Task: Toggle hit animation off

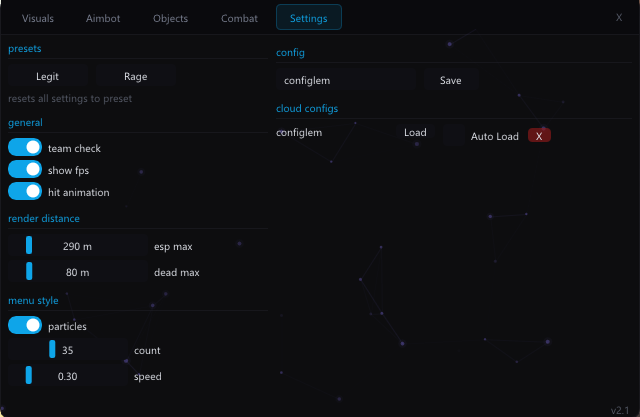Action: pyautogui.click(x=25, y=192)
